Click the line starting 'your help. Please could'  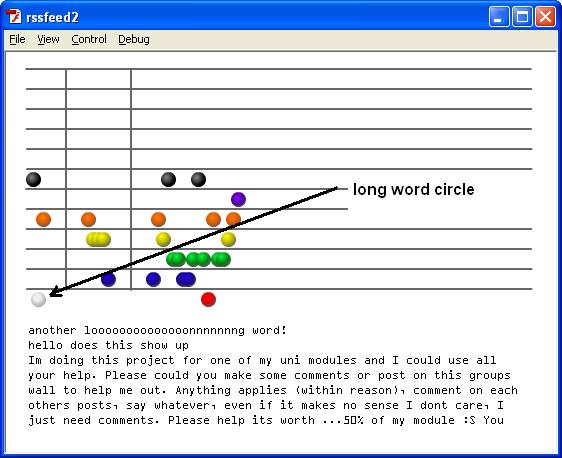270,375
